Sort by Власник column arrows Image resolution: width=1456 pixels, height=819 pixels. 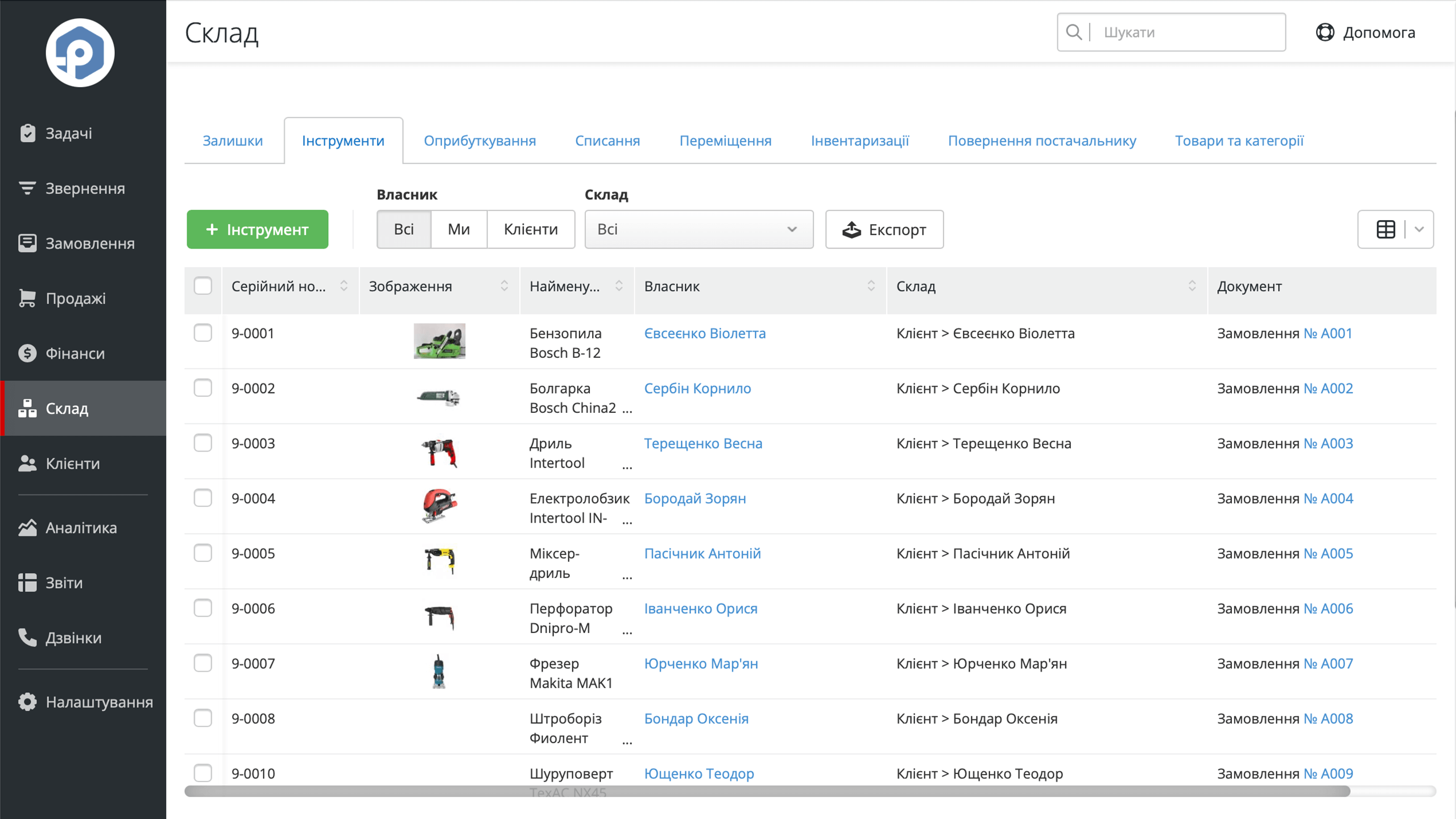(x=871, y=286)
